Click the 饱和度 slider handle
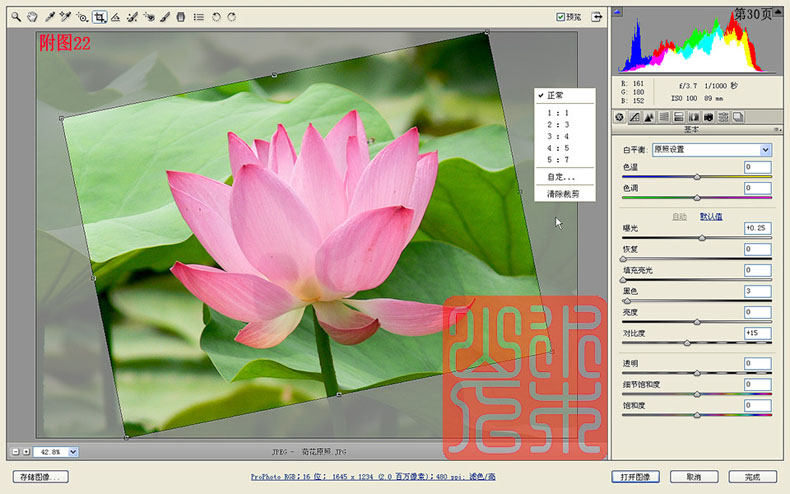Screen dimensions: 790x494 pos(697,415)
